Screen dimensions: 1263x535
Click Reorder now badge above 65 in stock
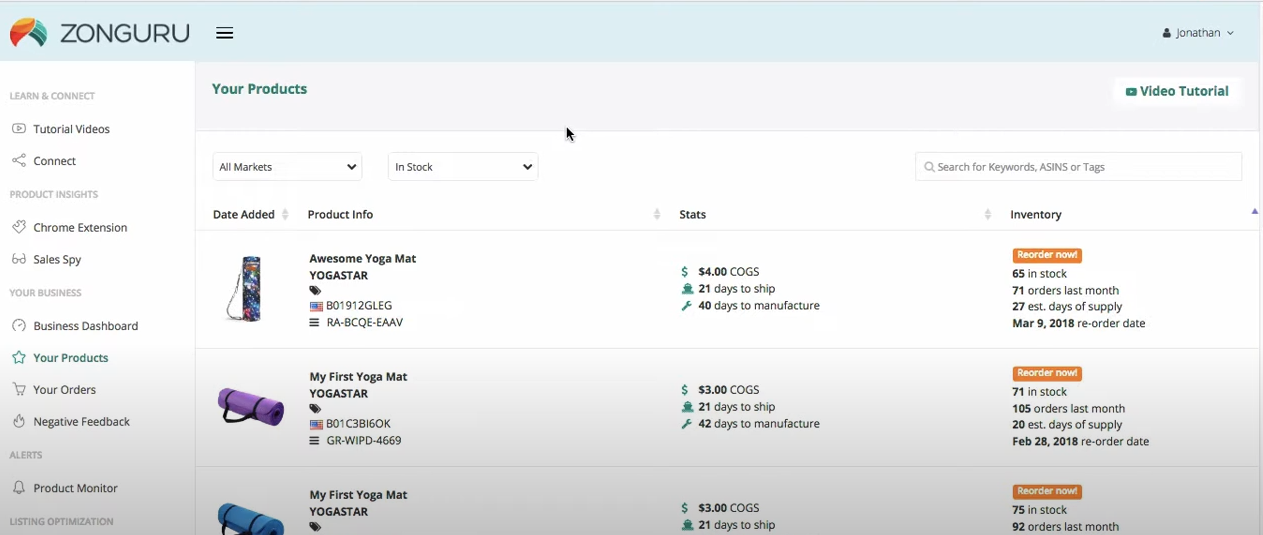click(x=1047, y=256)
